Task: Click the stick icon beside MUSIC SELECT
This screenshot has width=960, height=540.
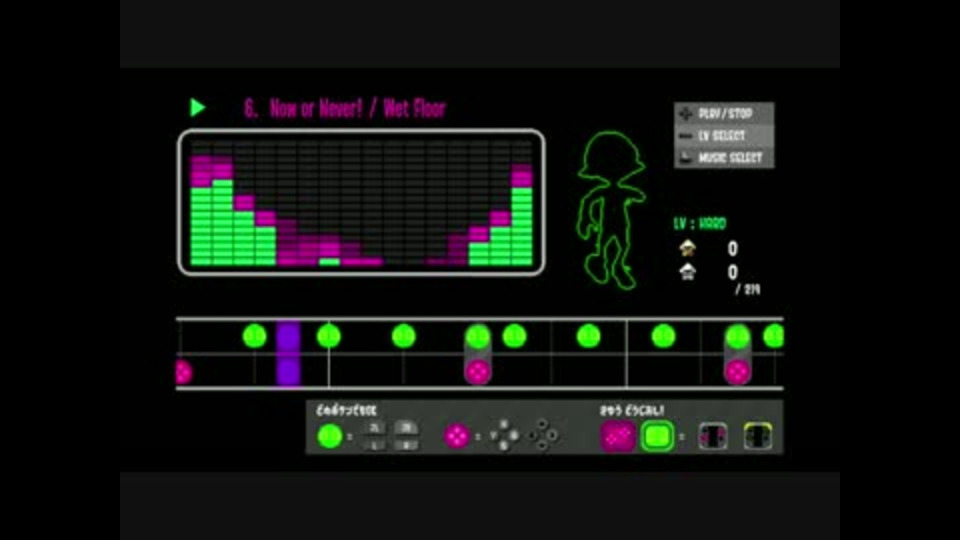Action: click(x=686, y=158)
